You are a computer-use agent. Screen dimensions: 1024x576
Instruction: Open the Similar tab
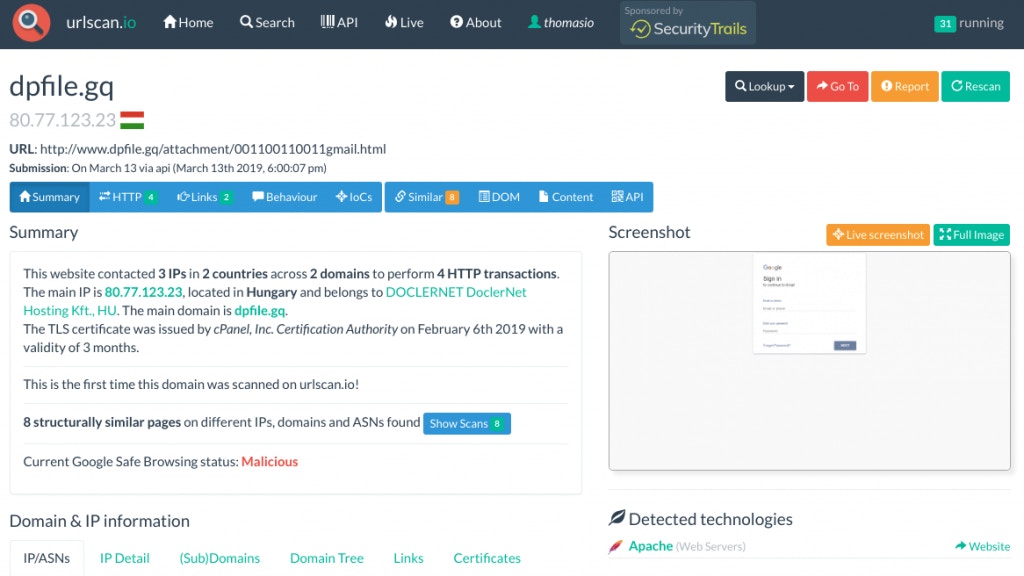426,197
